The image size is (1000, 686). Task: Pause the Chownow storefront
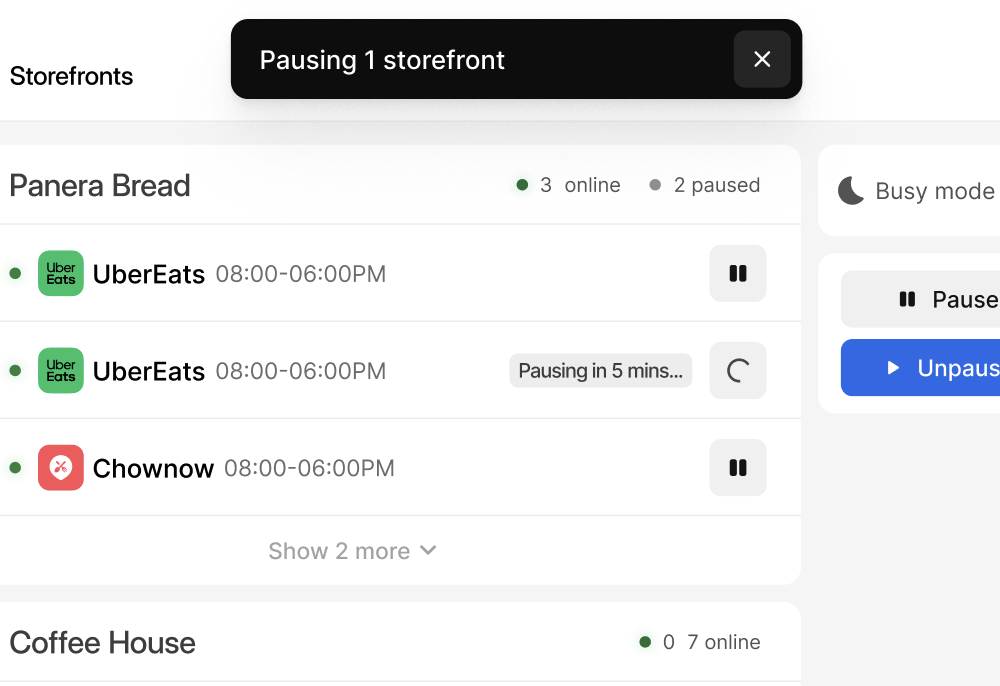coord(738,467)
